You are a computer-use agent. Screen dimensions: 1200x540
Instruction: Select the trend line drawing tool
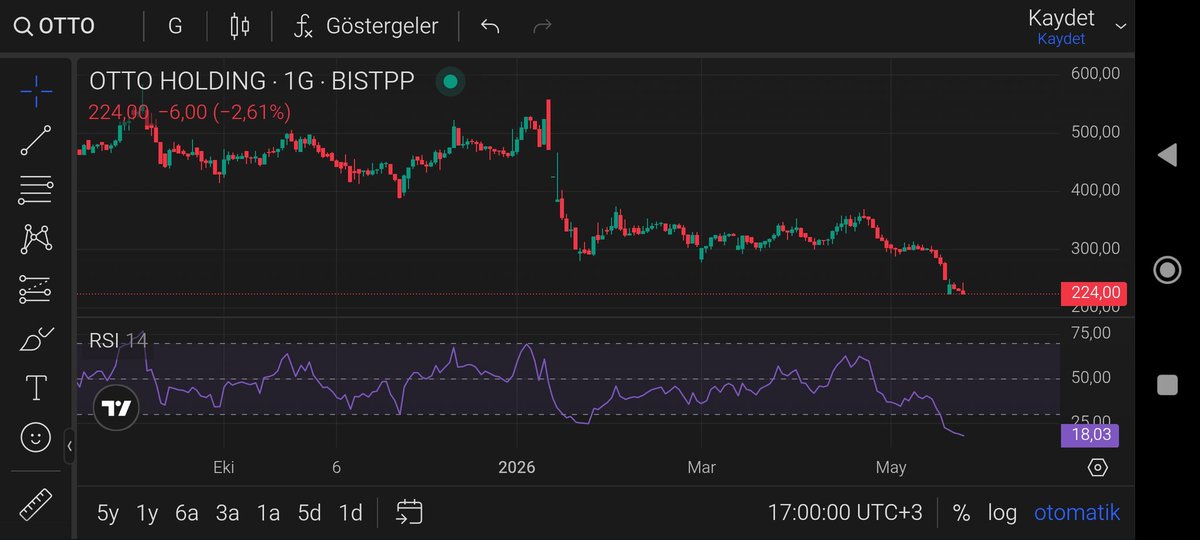[36, 140]
